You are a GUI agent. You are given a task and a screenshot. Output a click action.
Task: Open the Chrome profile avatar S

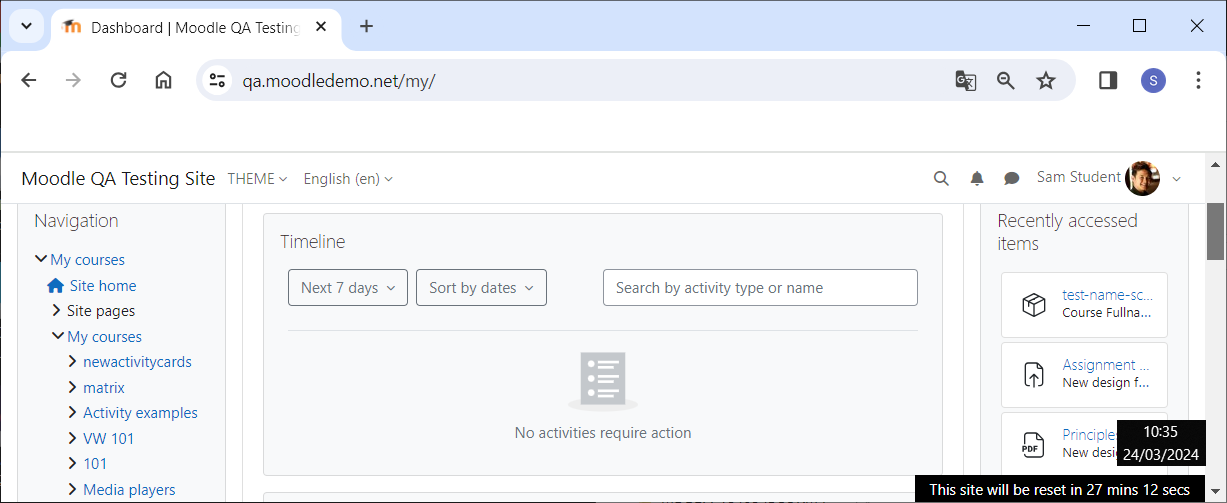point(1153,81)
